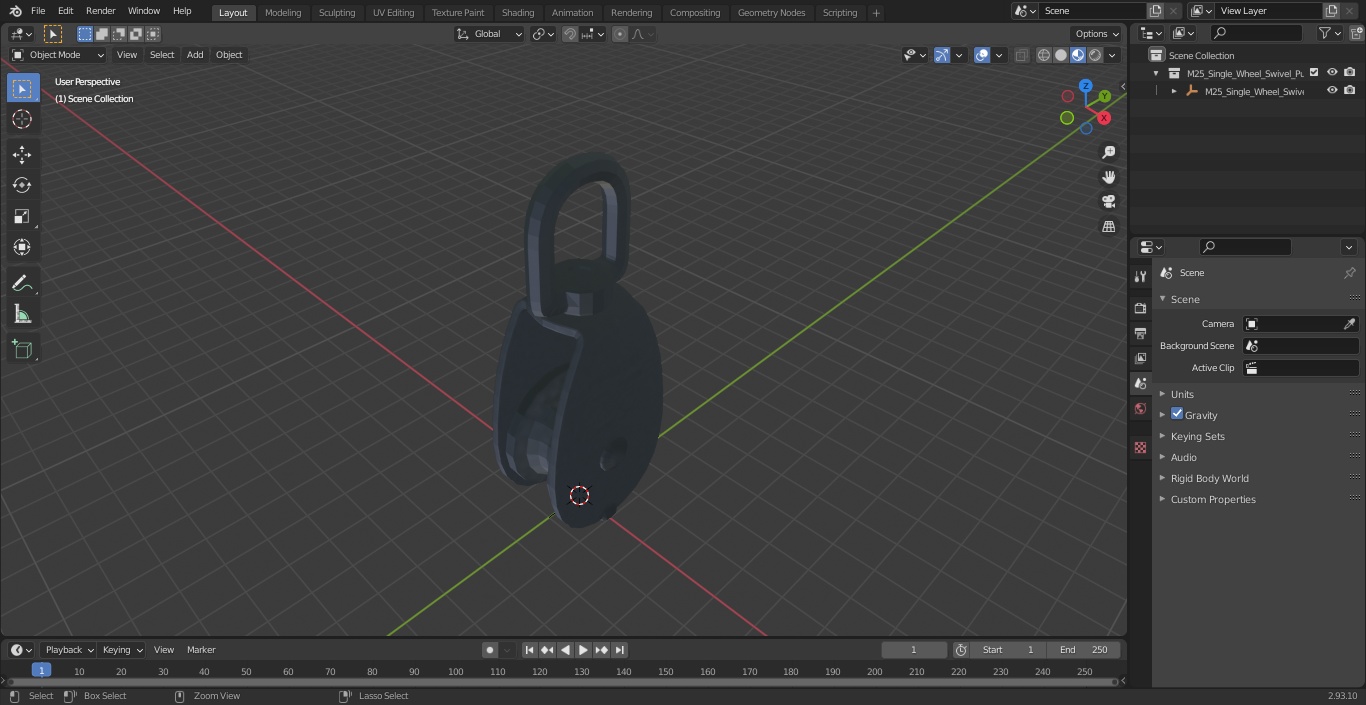The height and width of the screenshot is (705, 1366).
Task: Select the Add Cube tool
Action: 22,350
